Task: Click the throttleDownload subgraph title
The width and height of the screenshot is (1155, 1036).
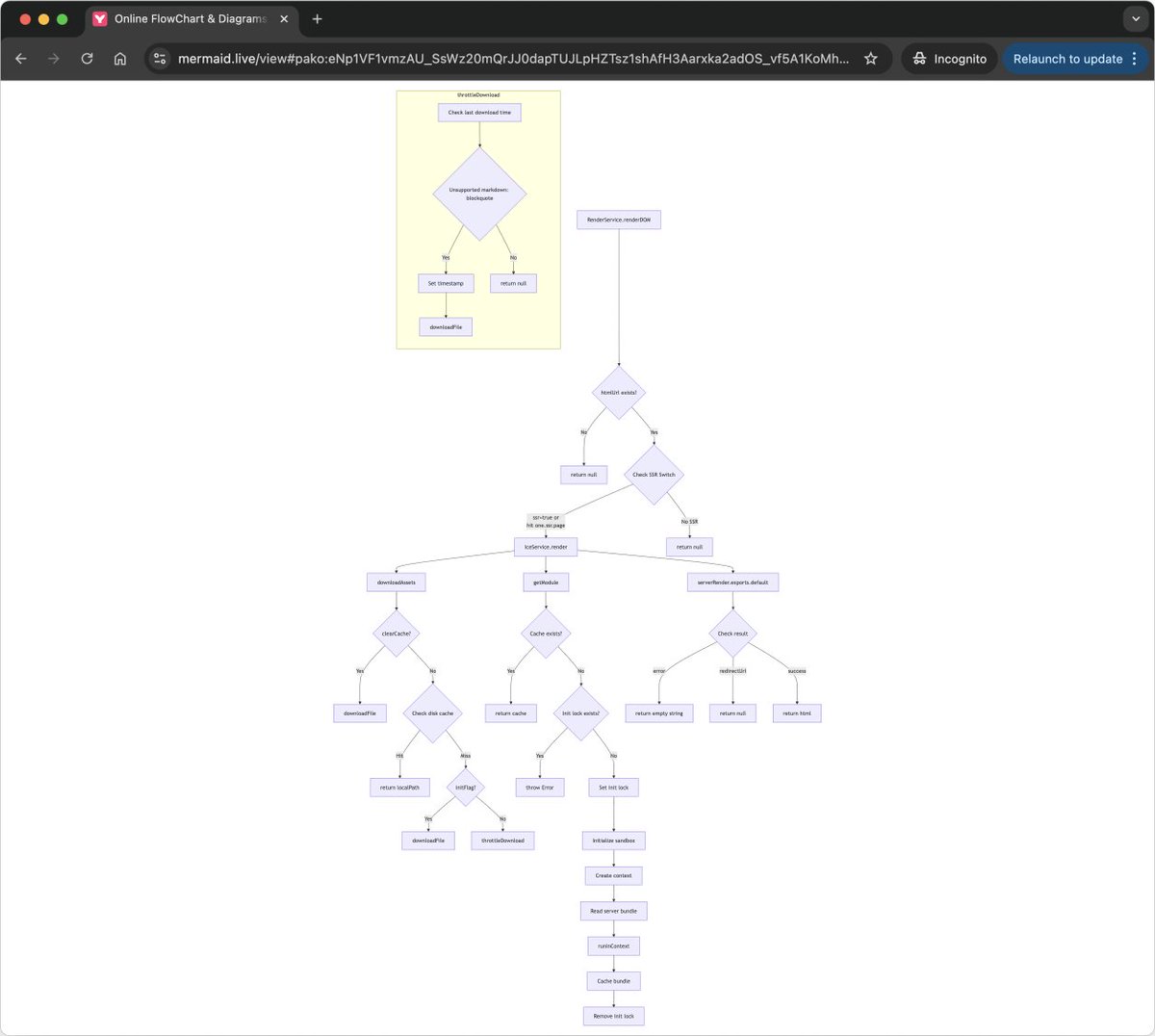Action: pos(478,95)
